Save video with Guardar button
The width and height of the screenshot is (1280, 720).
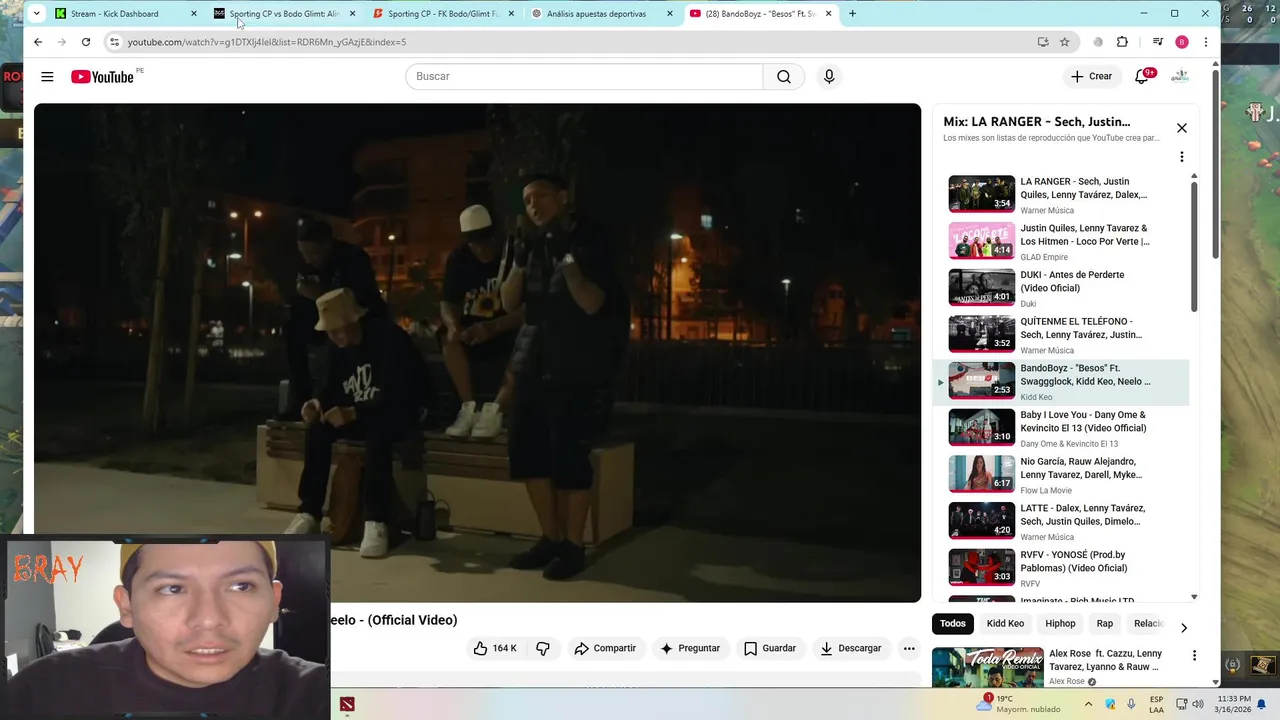(770, 648)
